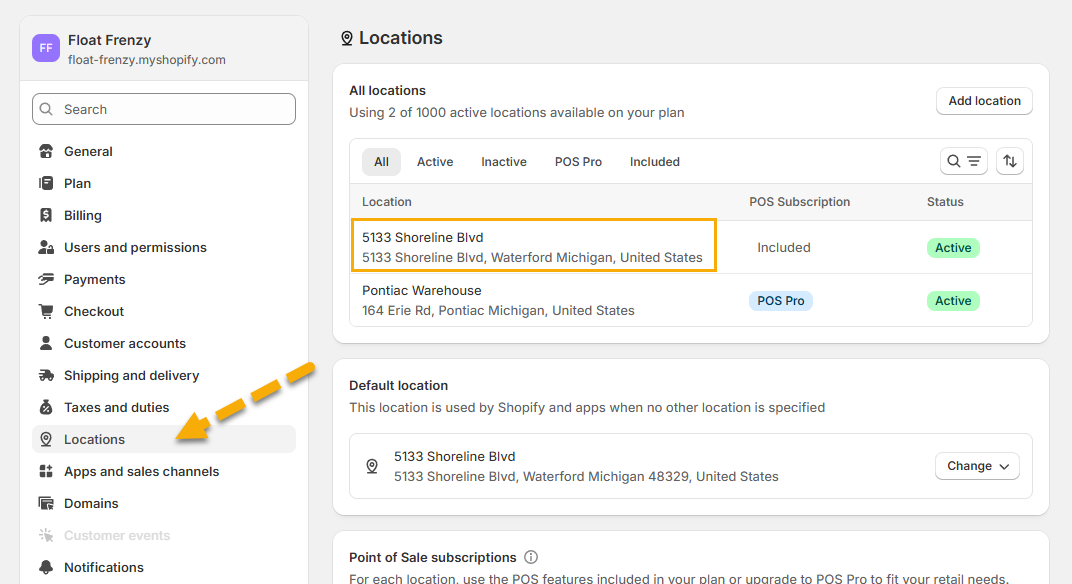1072x584 pixels.
Task: Open Billing via its dollar icon
Action: pyautogui.click(x=45, y=216)
